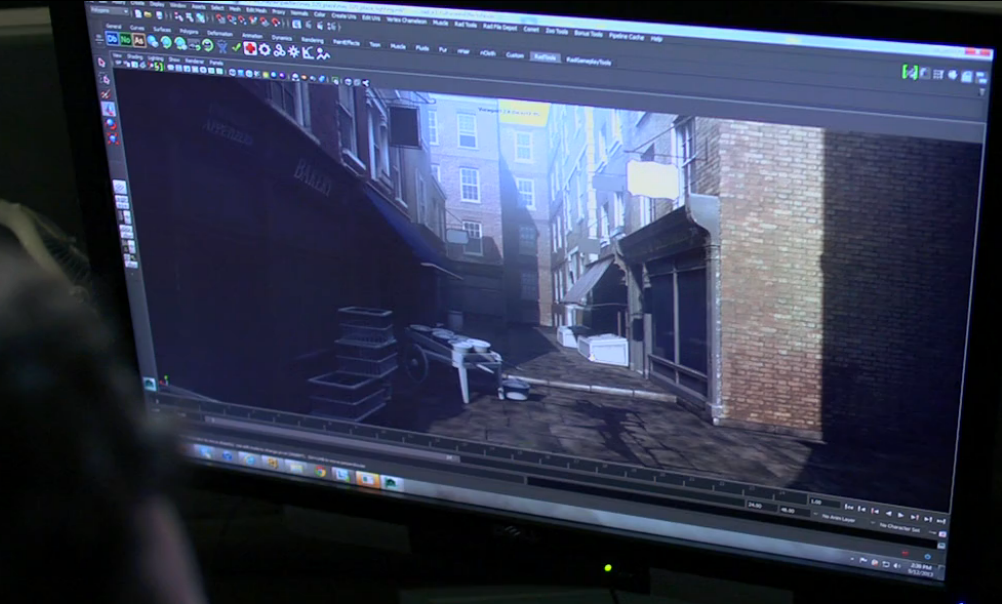Toggle the second snap magnet icon
This screenshot has width=1002, height=604.
coord(231,20)
